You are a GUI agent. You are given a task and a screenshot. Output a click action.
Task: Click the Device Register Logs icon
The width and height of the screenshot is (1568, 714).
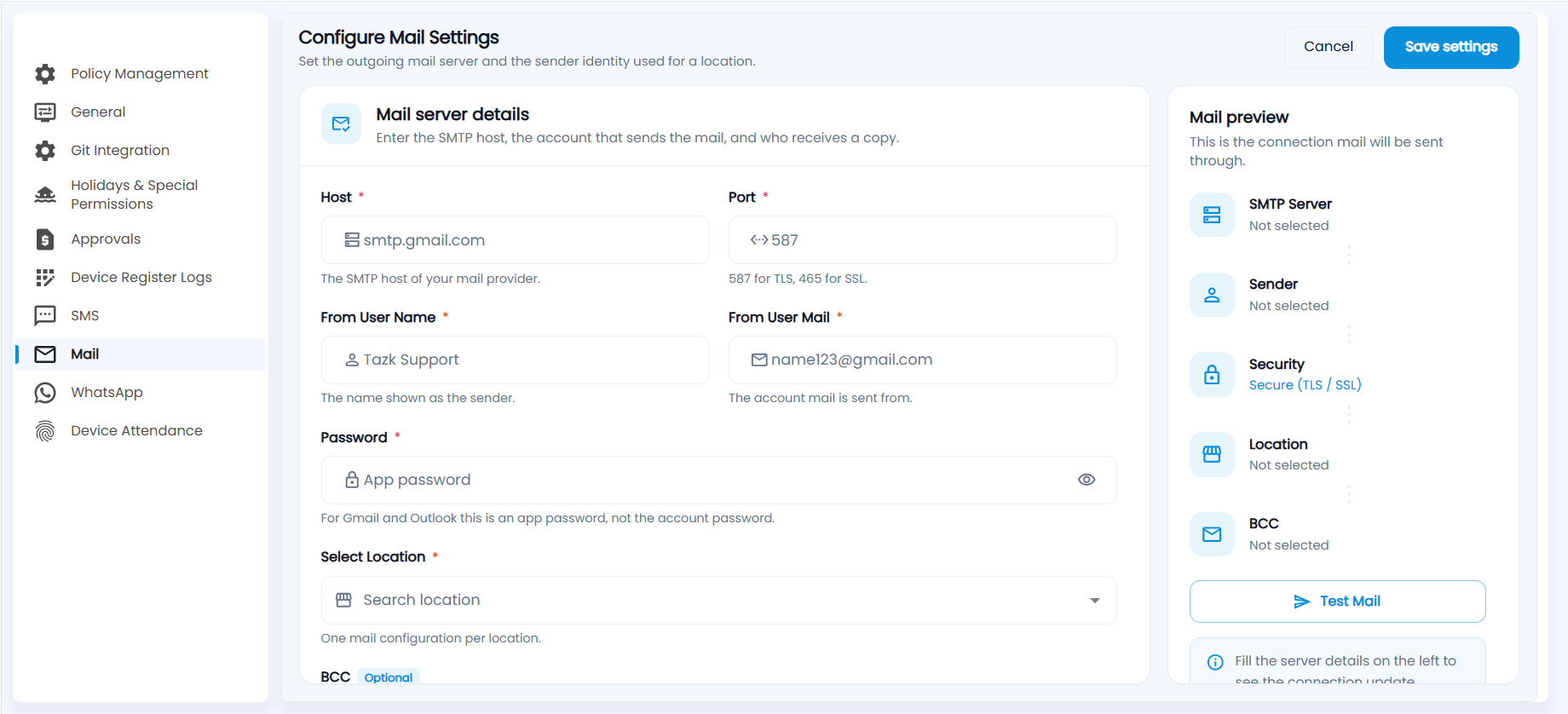coord(45,278)
